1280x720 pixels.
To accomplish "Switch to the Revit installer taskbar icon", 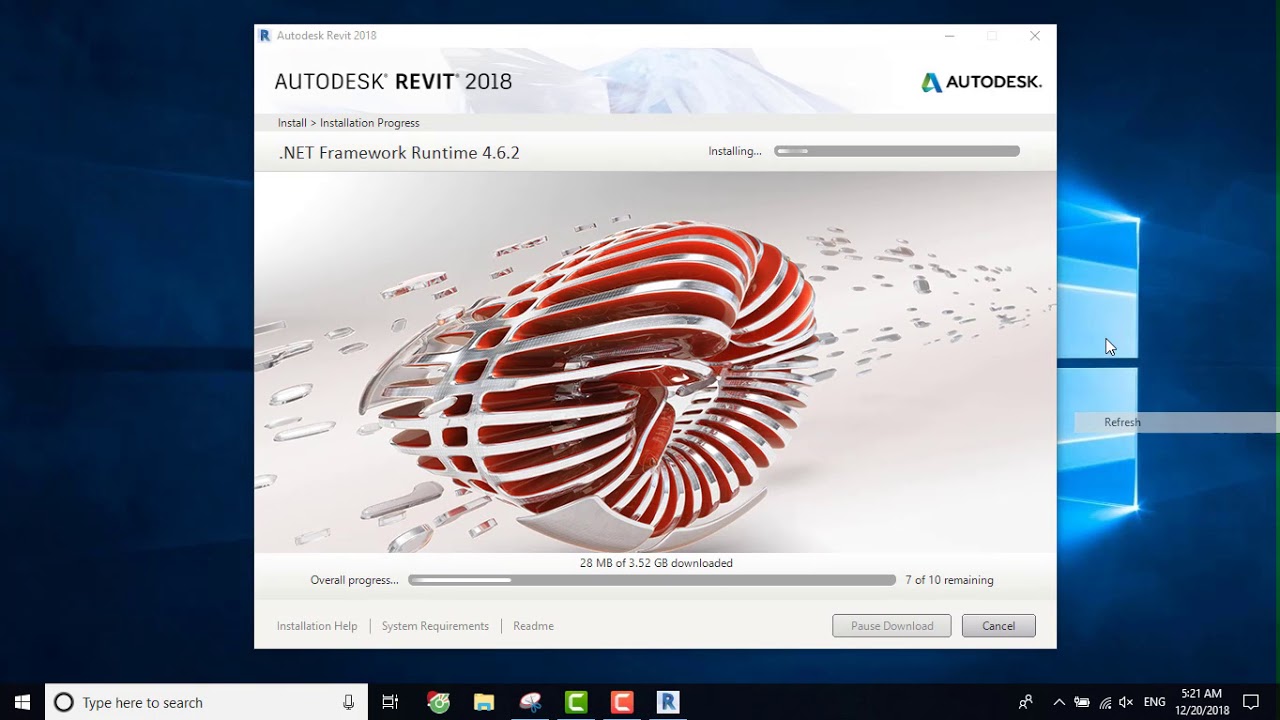I will click(668, 702).
